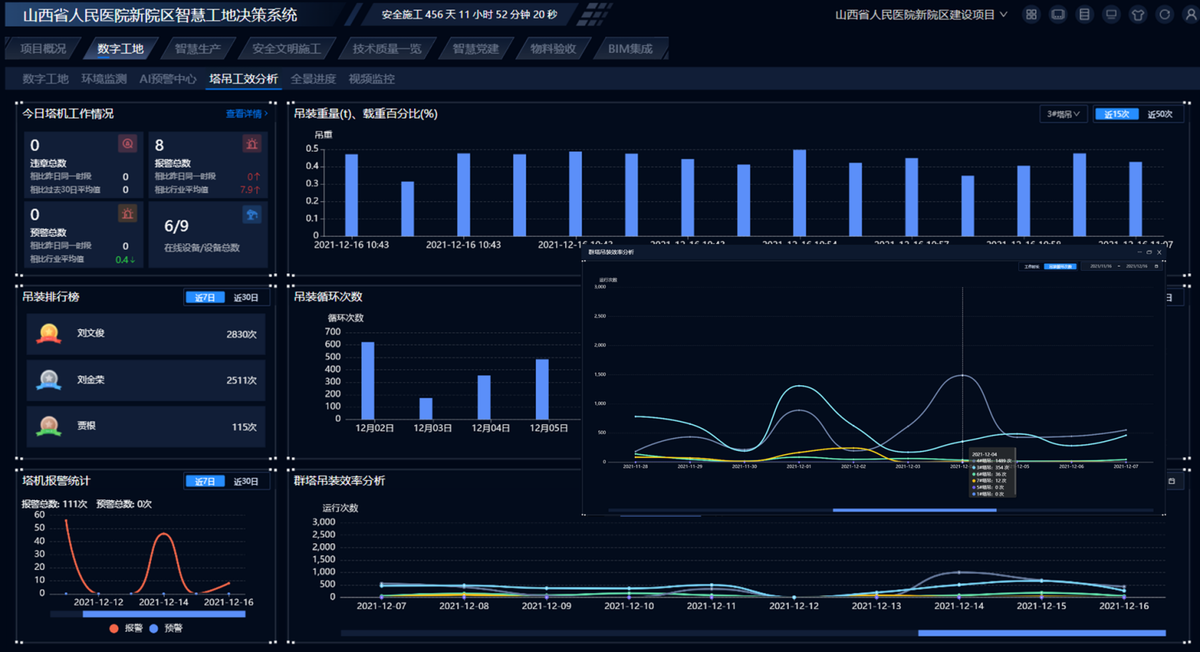Click the monitor display icon in header
Image resolution: width=1200 pixels, height=652 pixels.
tap(1112, 15)
